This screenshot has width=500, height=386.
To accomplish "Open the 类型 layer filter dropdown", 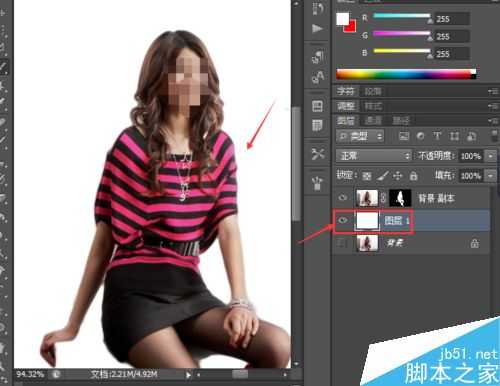I will pyautogui.click(x=360, y=136).
